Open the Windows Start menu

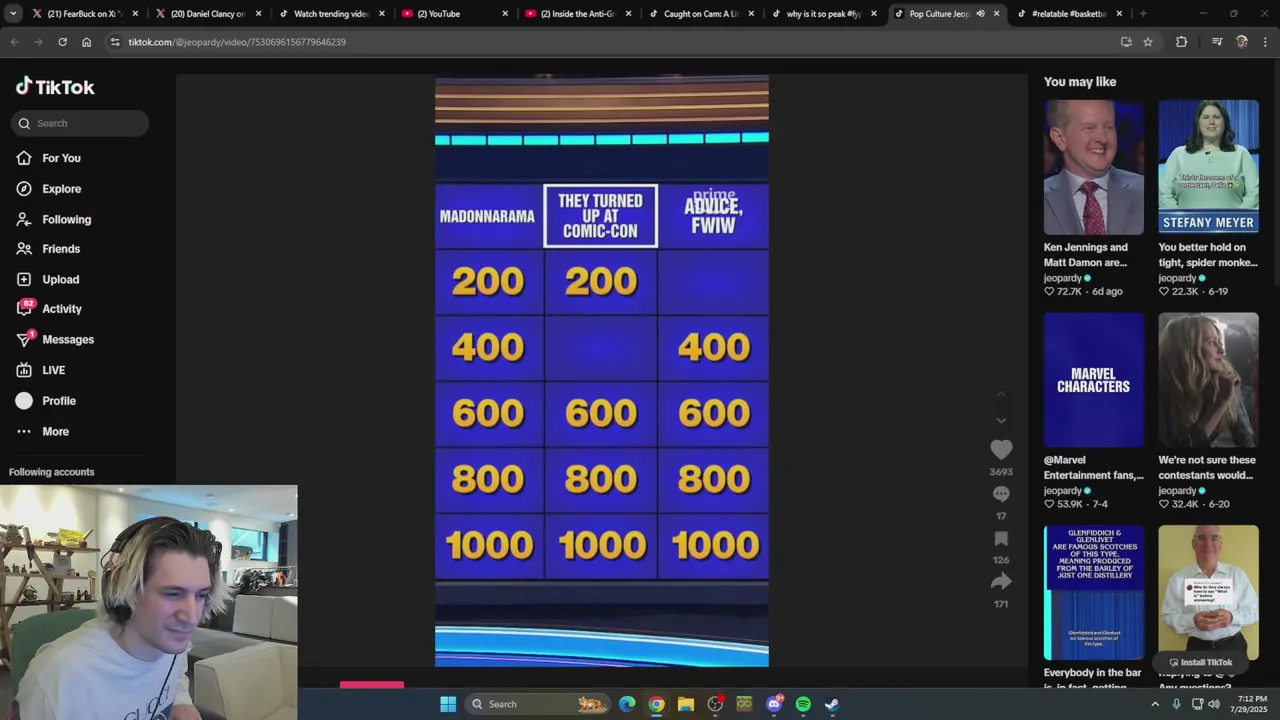pyautogui.click(x=448, y=704)
